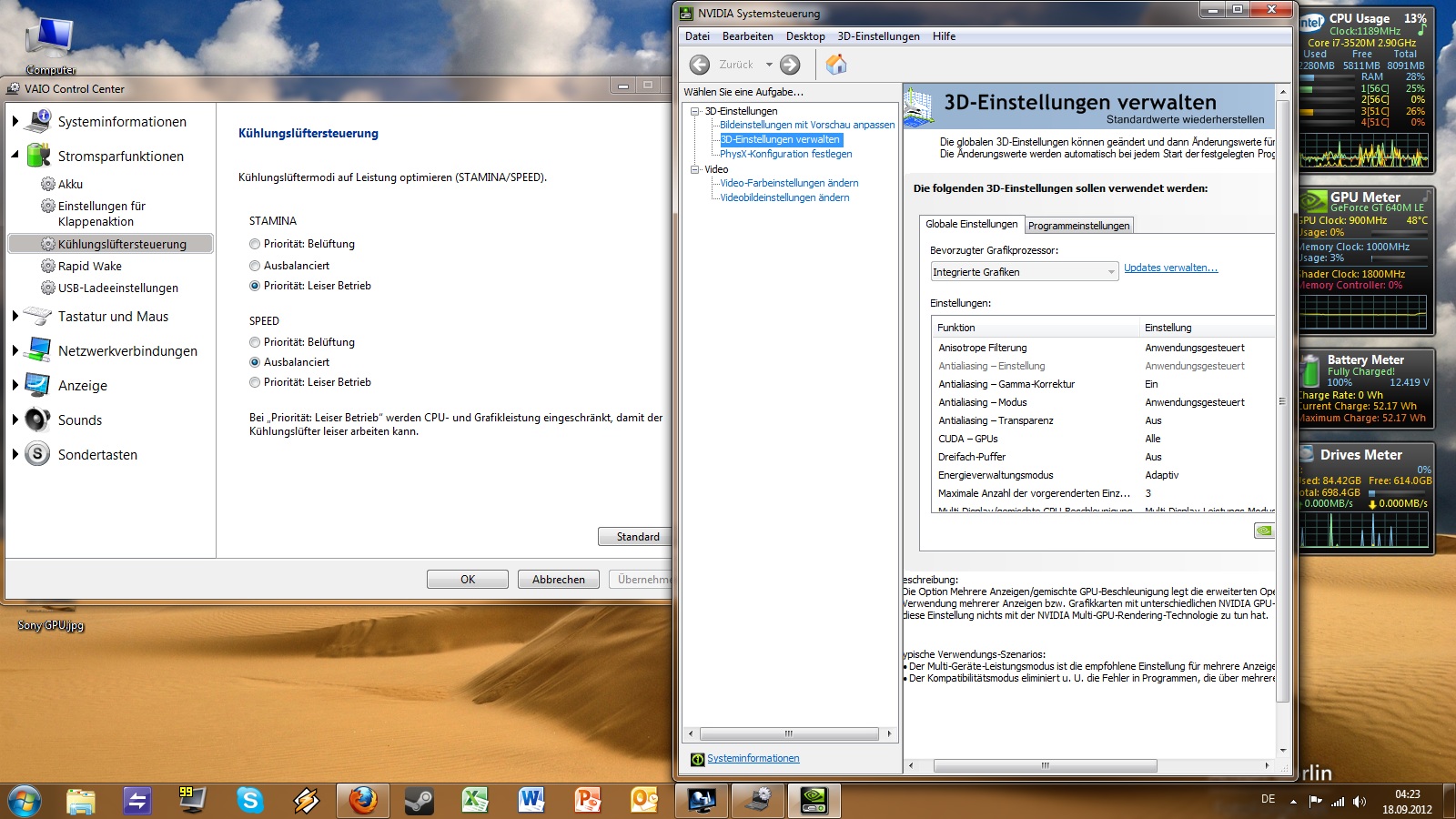Click the Systeminformationen icon in VAIO Control Center

[x=38, y=121]
